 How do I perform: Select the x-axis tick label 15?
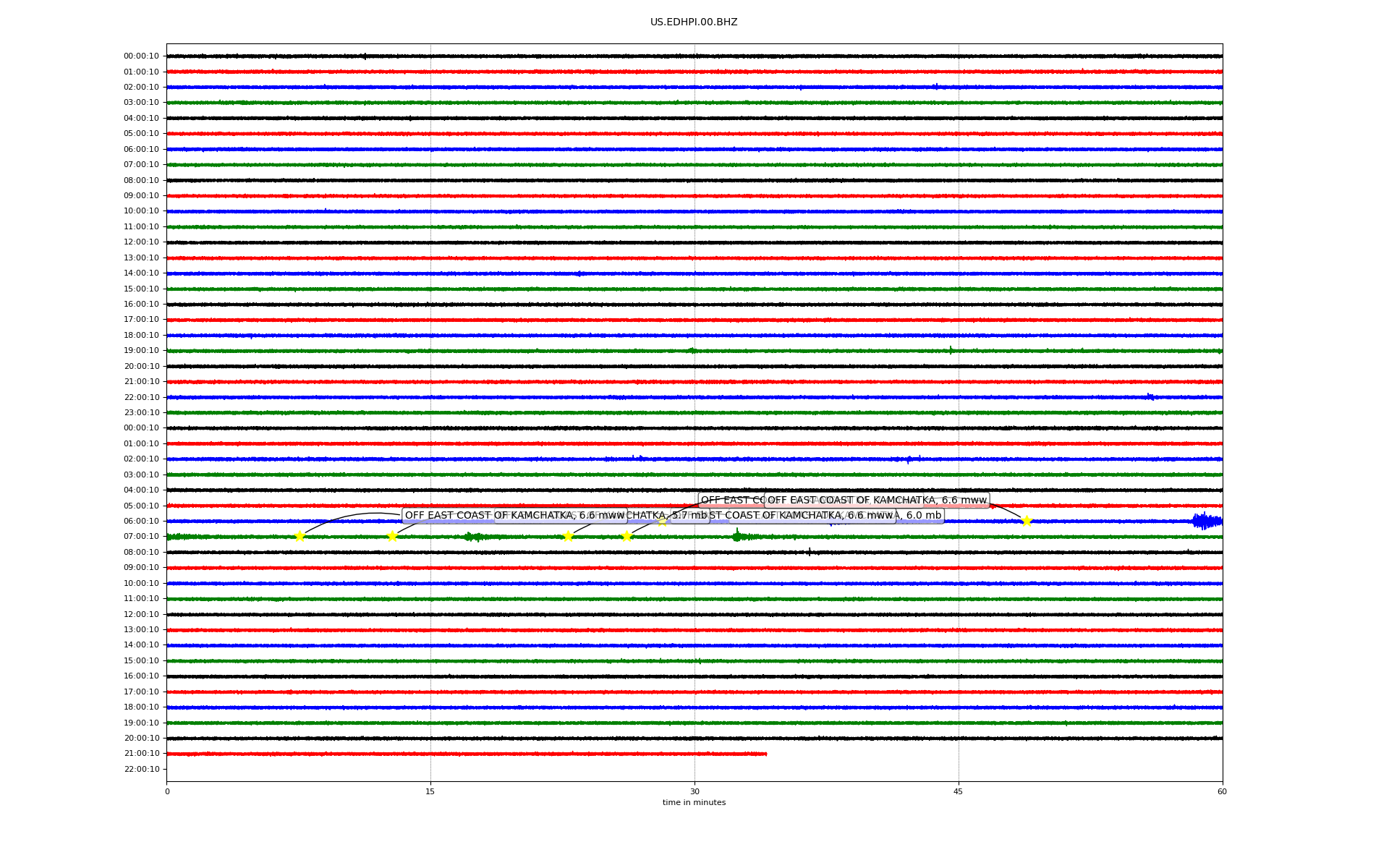(x=430, y=791)
